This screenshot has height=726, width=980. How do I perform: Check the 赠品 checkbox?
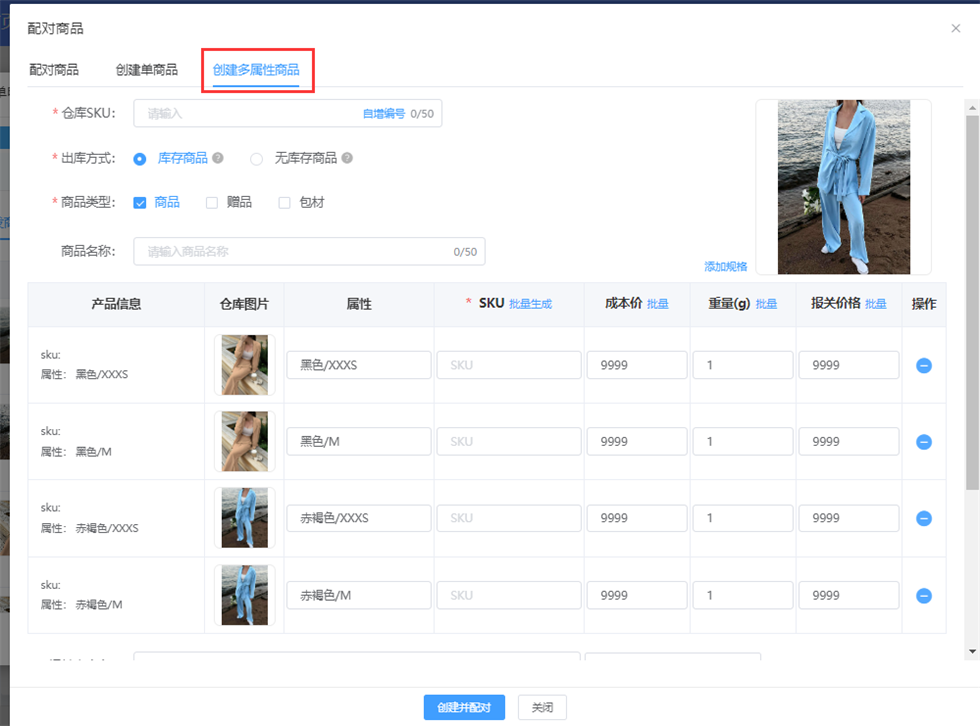click(x=212, y=202)
